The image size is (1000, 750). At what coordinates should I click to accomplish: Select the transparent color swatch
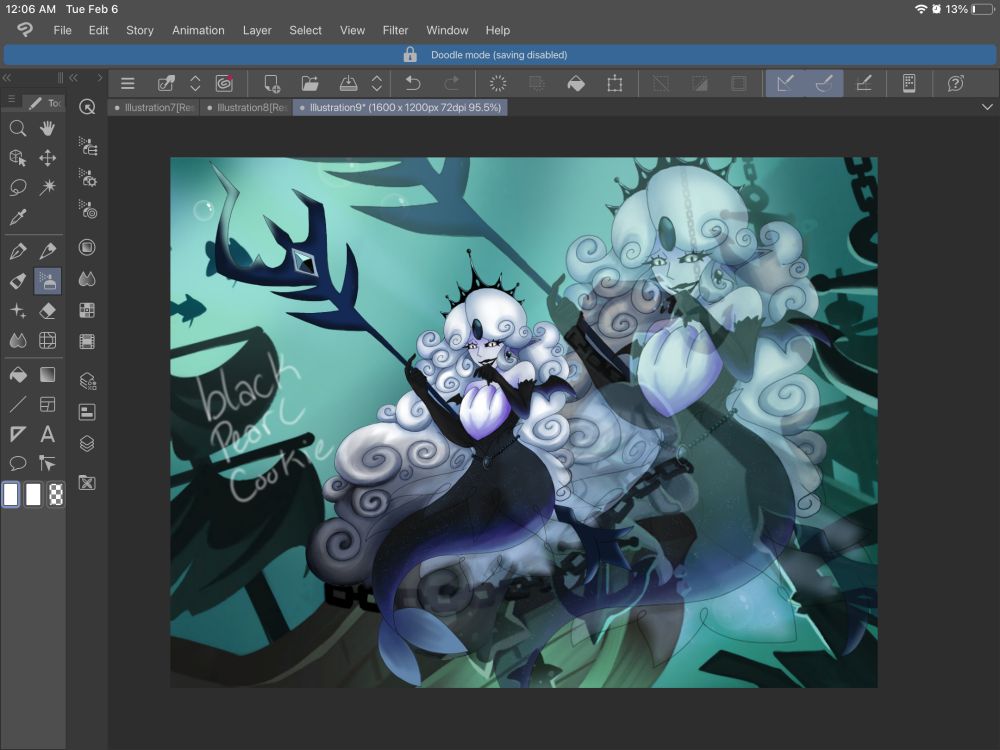coord(56,494)
